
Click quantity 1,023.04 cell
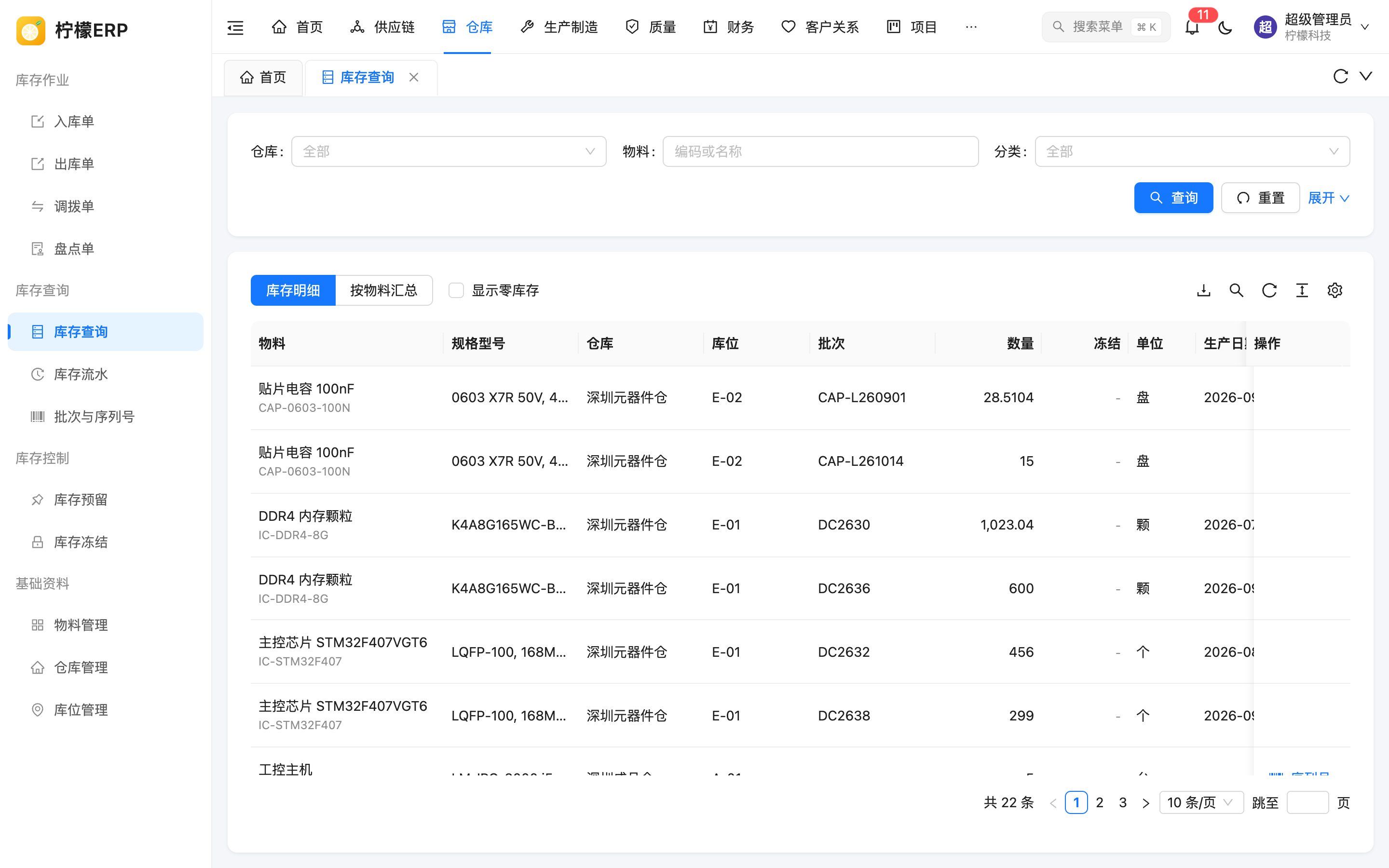[1007, 525]
